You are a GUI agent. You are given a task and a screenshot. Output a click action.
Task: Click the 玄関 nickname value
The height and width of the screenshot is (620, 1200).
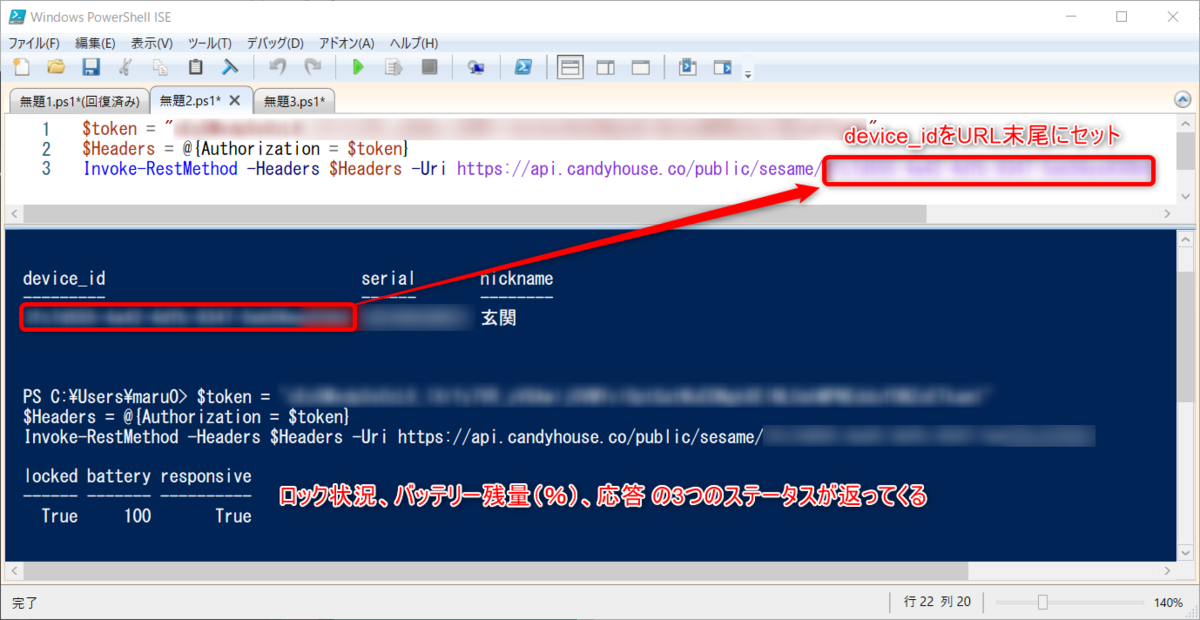click(499, 318)
